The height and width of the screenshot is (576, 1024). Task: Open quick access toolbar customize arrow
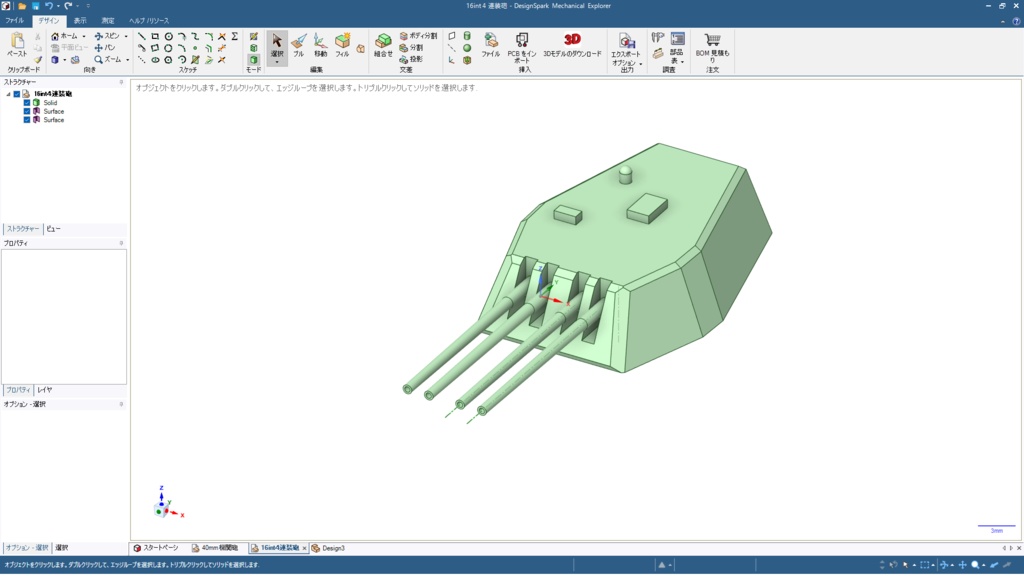(x=88, y=6)
